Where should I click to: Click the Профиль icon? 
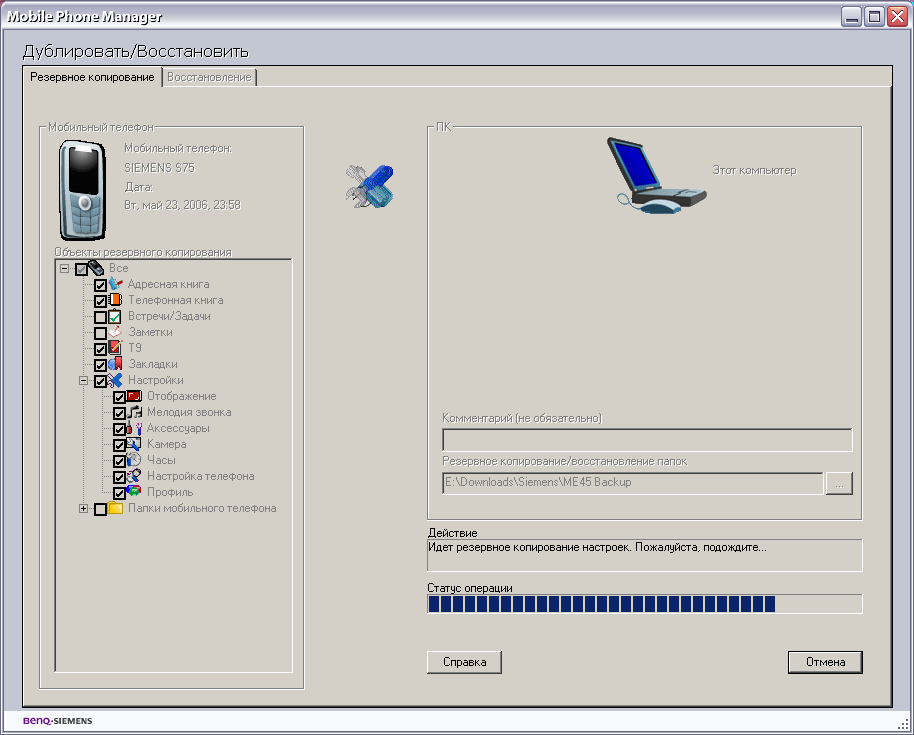click(x=135, y=491)
